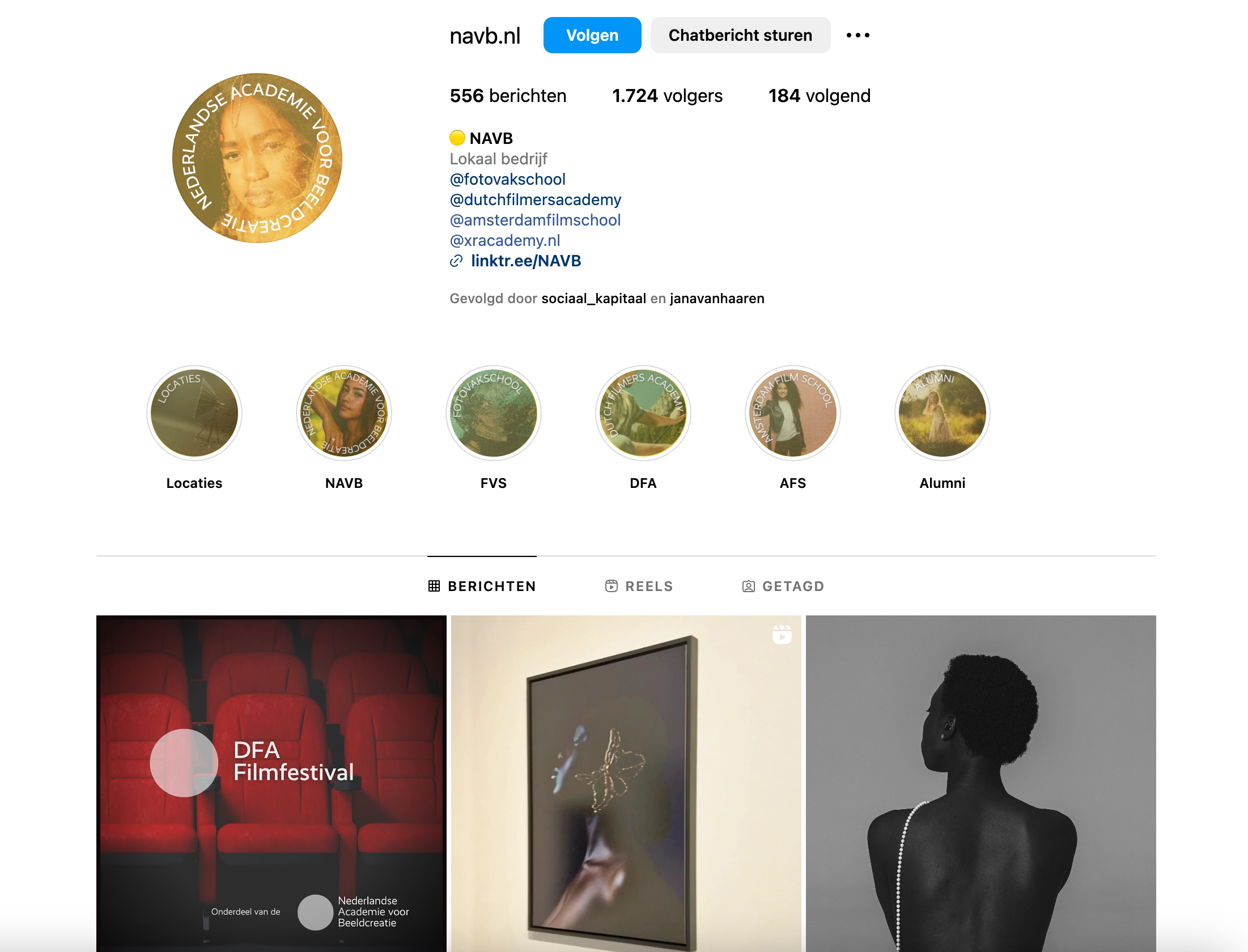Click the NAVB profile picture
This screenshot has height=952, width=1248.
(257, 158)
